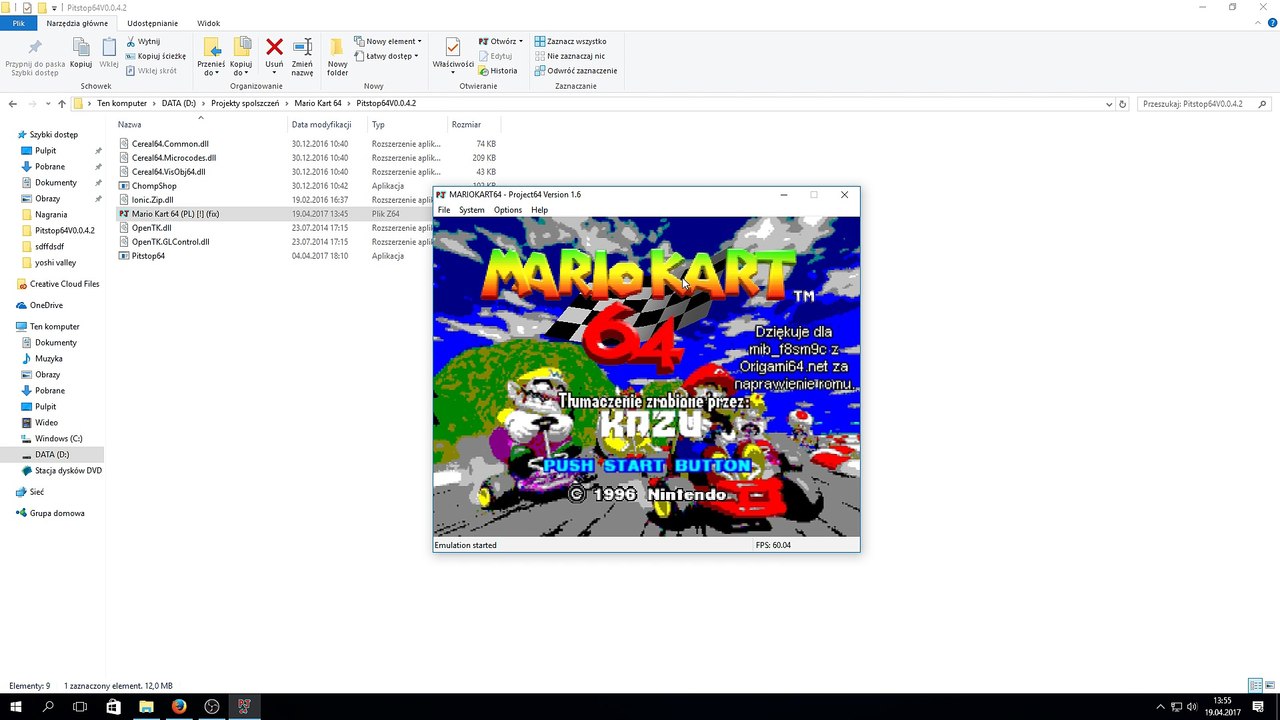Click Mario Kart 64 breadcrumb segment
Viewport: 1280px width, 720px height.
tap(318, 104)
